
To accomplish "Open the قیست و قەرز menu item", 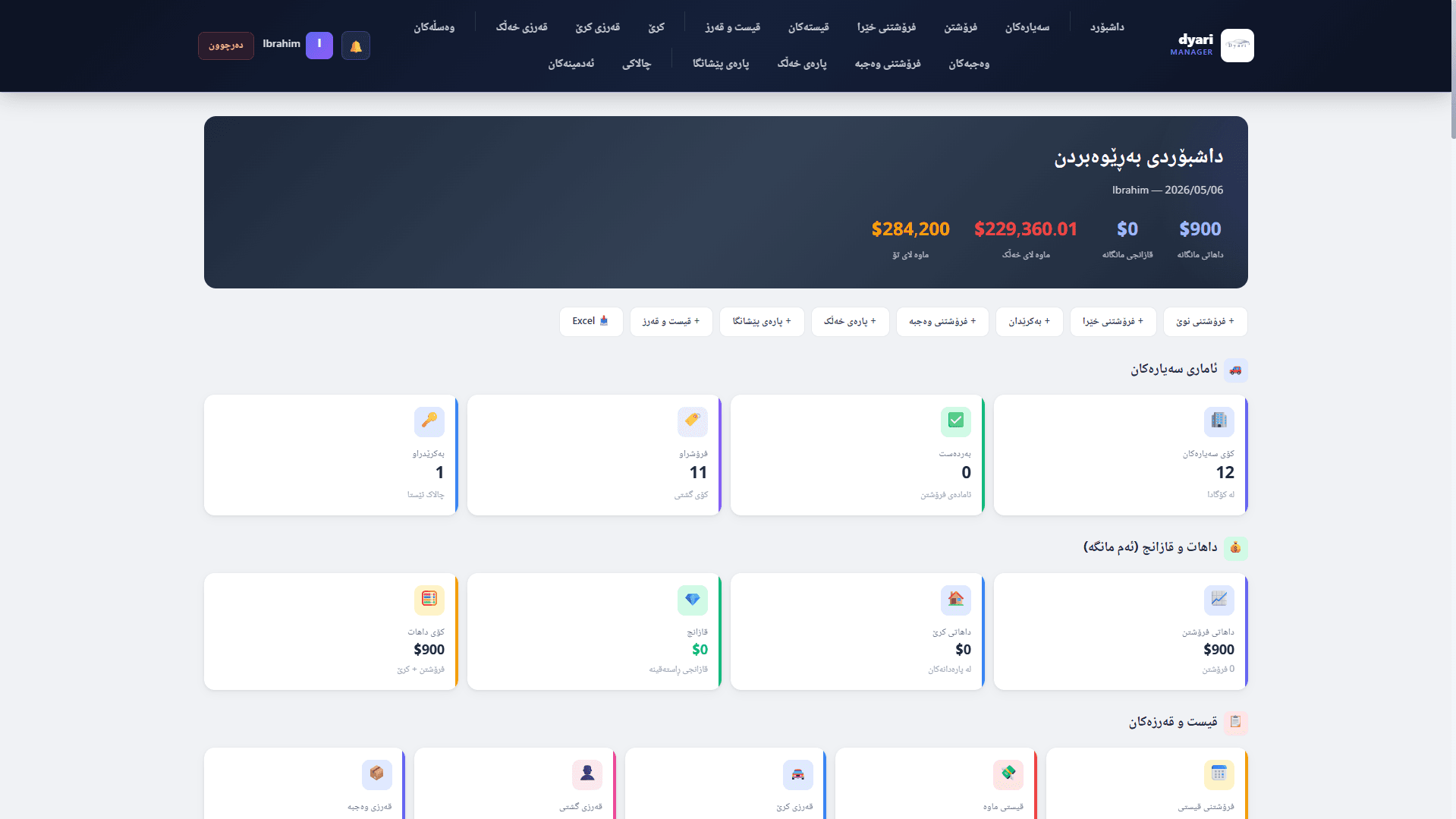I will 732,27.
